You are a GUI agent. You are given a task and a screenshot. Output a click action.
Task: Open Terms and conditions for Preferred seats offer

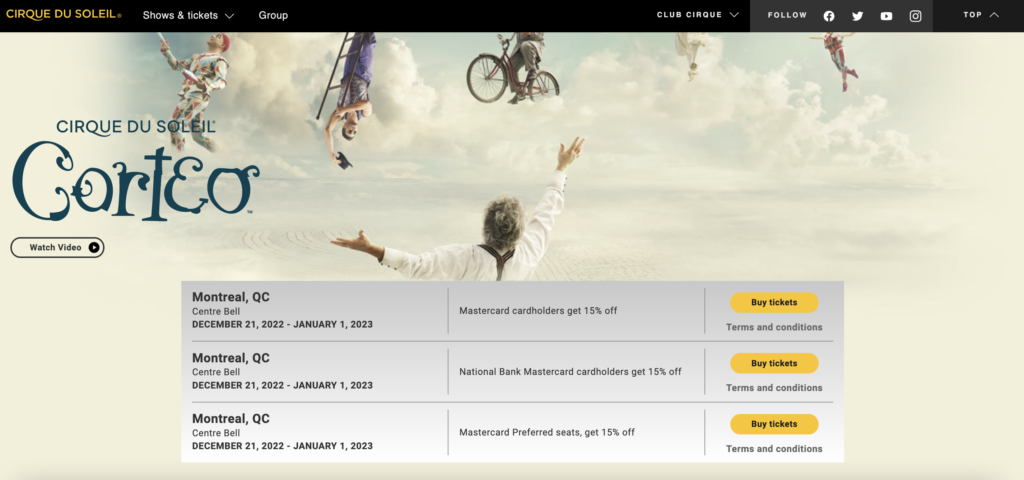[x=774, y=449]
